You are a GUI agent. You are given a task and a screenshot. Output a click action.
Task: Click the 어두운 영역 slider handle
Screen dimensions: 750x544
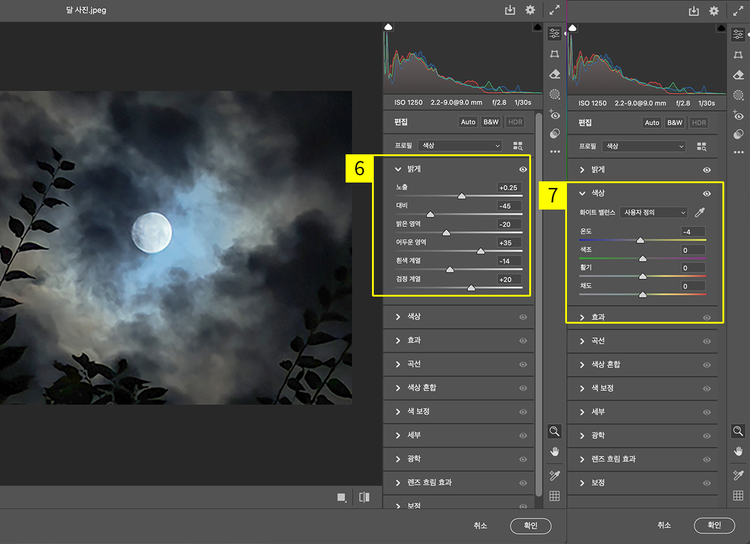click(481, 251)
